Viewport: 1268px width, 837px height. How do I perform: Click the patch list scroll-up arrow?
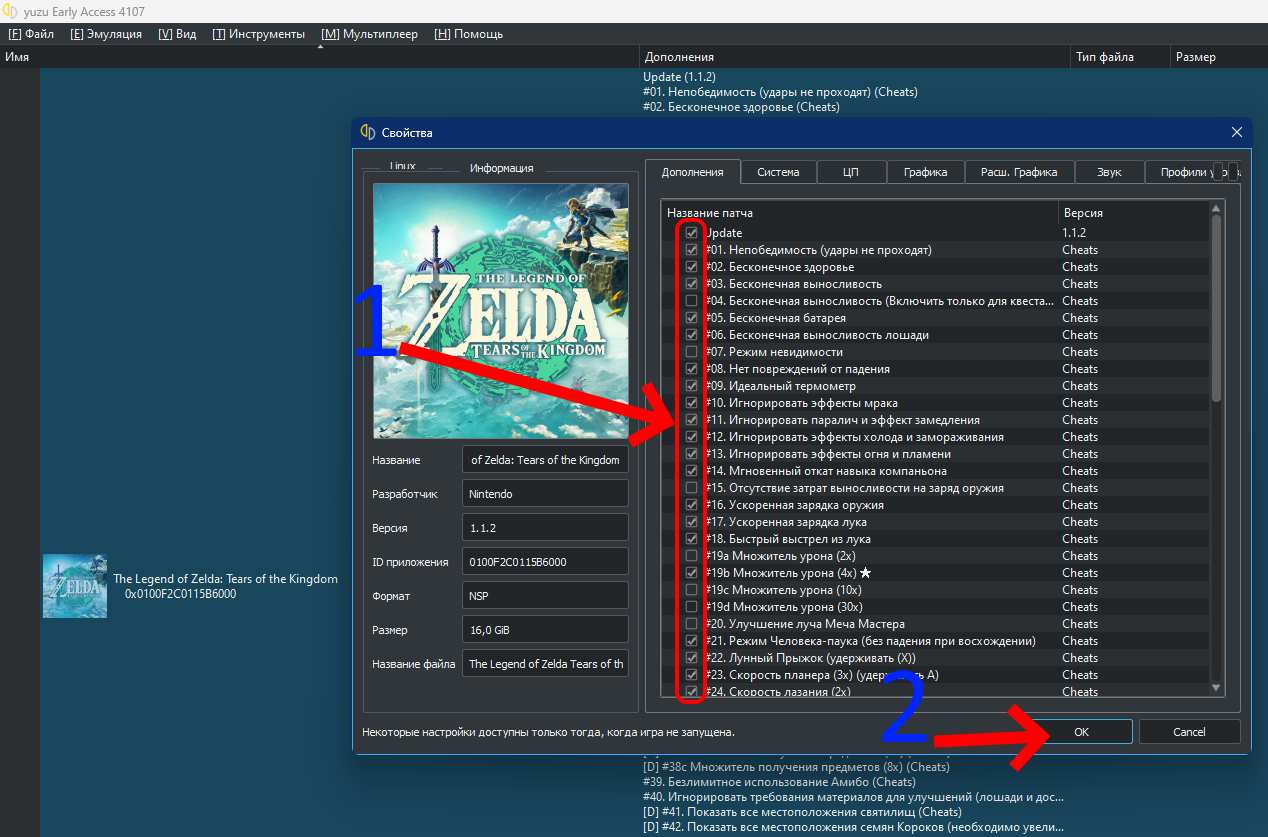pos(1216,208)
